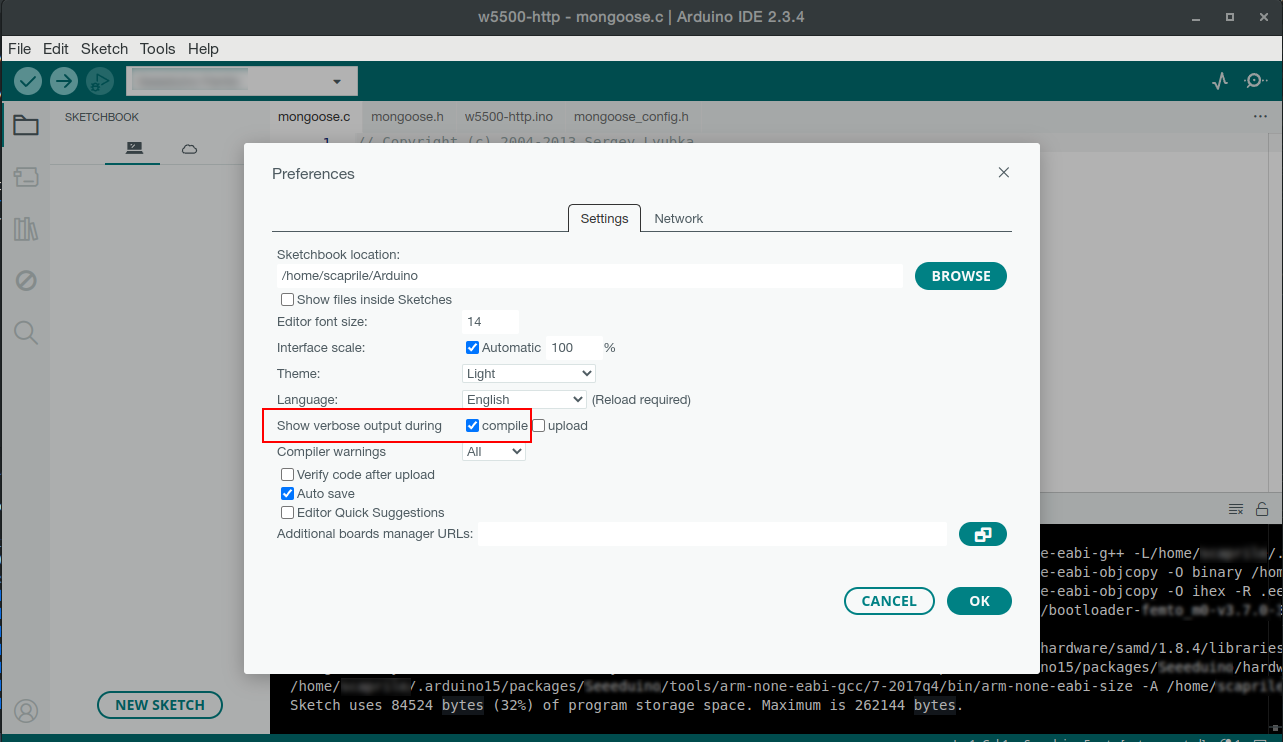1283x742 pixels.
Task: Open the Theme dropdown showing Light
Action: [529, 374]
